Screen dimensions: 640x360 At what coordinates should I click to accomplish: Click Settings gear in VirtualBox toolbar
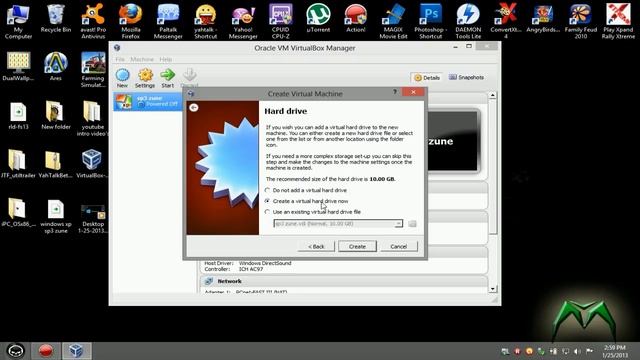[145, 78]
